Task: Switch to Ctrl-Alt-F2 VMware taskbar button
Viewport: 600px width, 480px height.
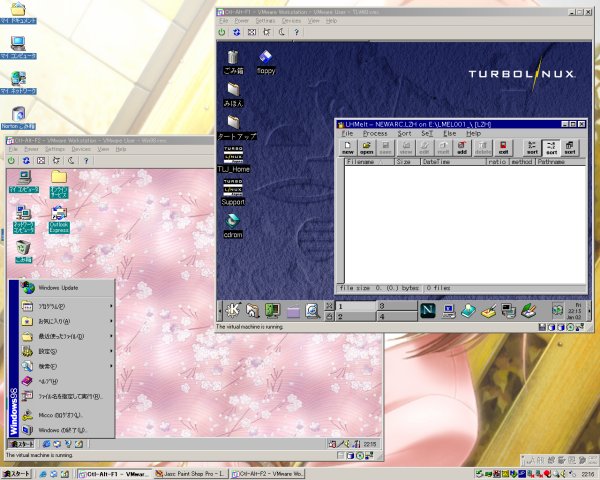Action: 267,474
